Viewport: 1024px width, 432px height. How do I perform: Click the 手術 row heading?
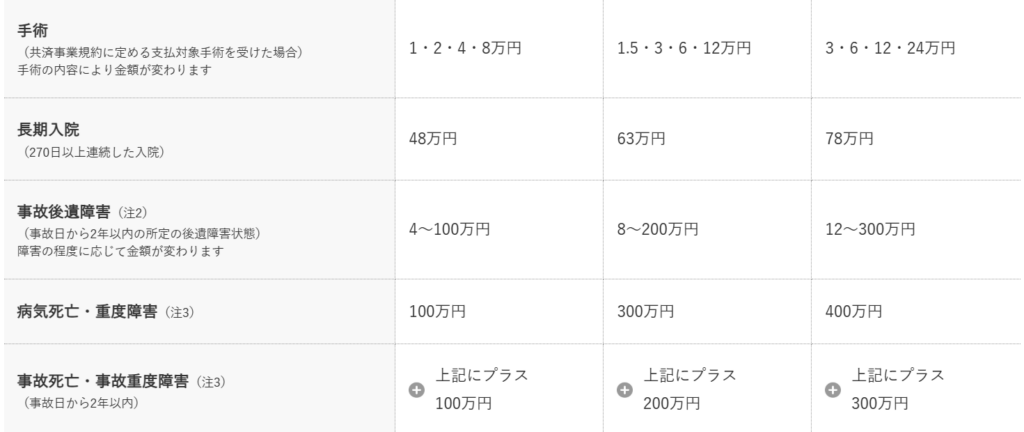[32, 32]
